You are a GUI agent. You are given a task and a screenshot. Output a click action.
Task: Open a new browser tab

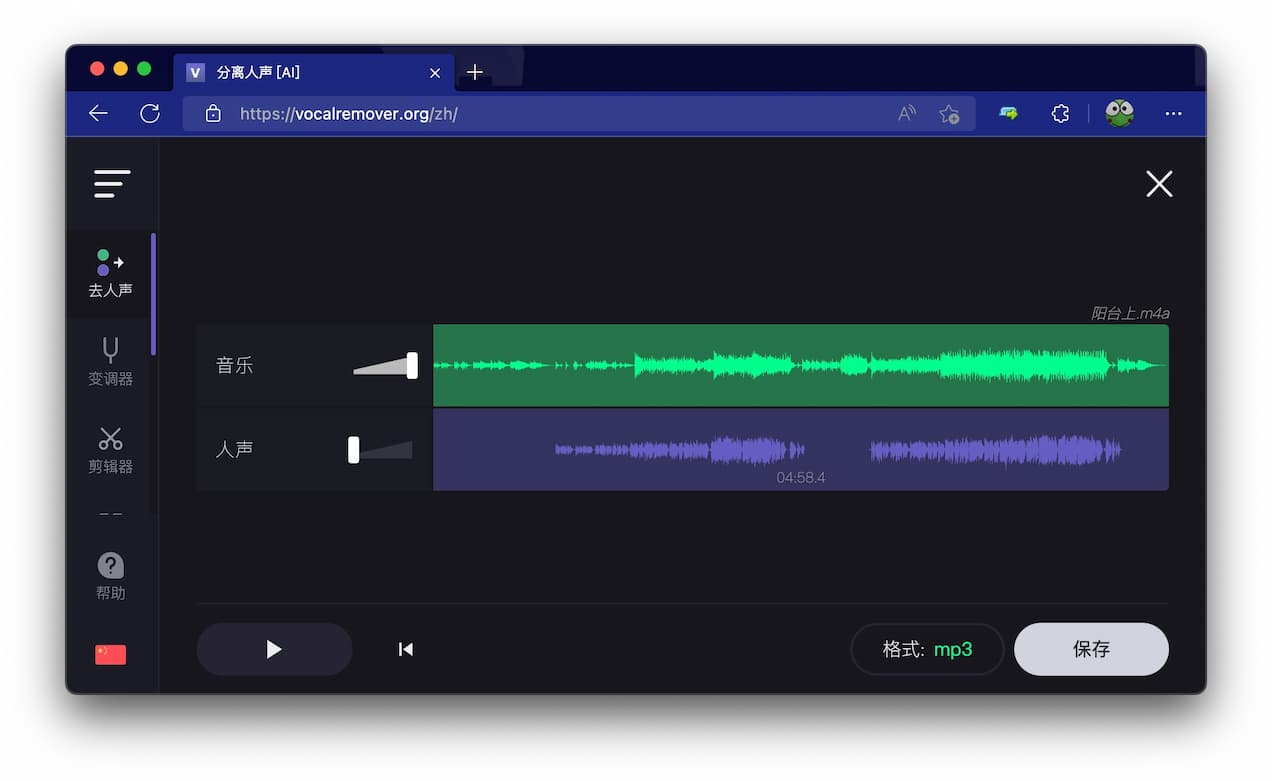(x=475, y=72)
